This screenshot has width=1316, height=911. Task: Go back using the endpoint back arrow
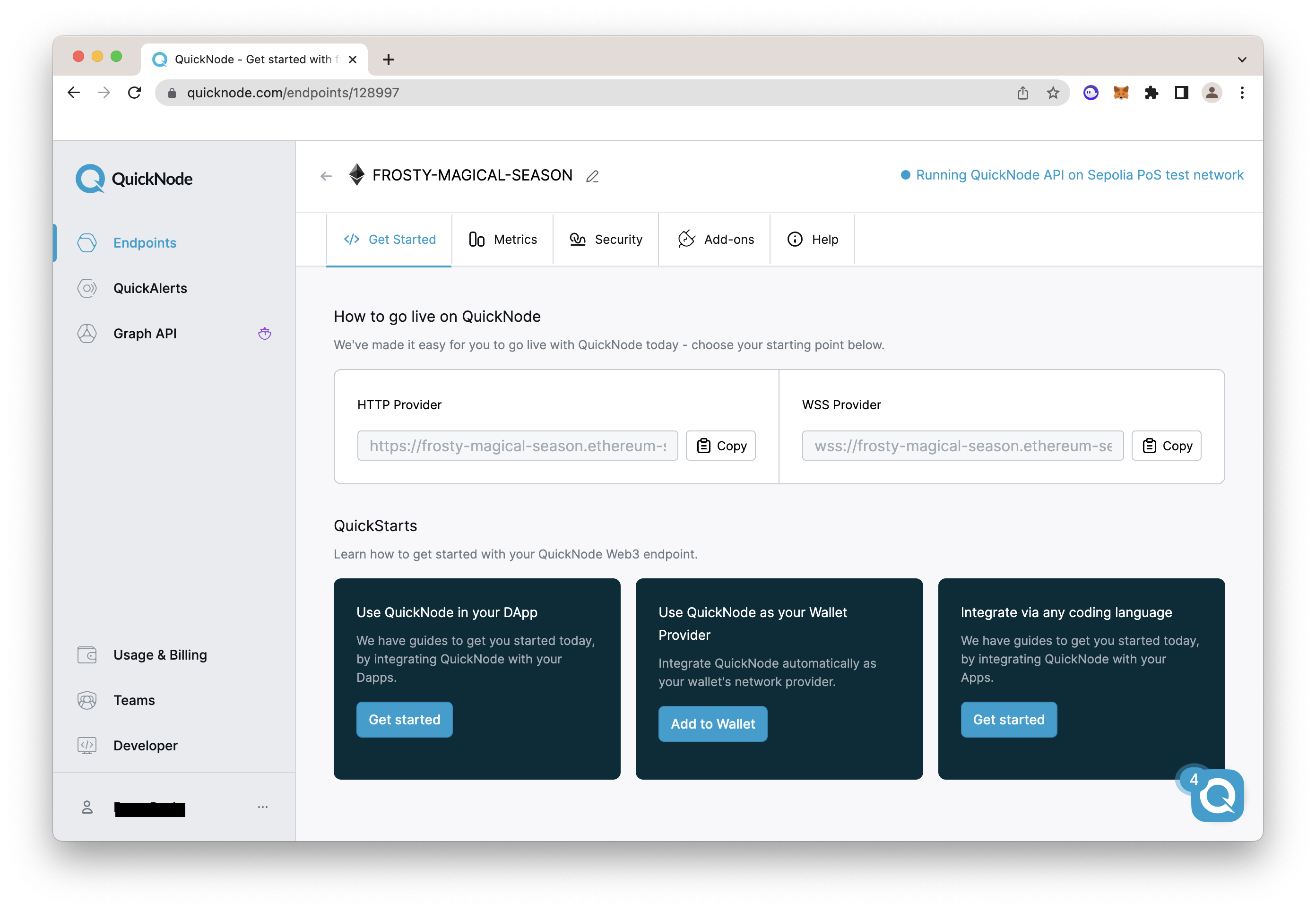point(326,176)
